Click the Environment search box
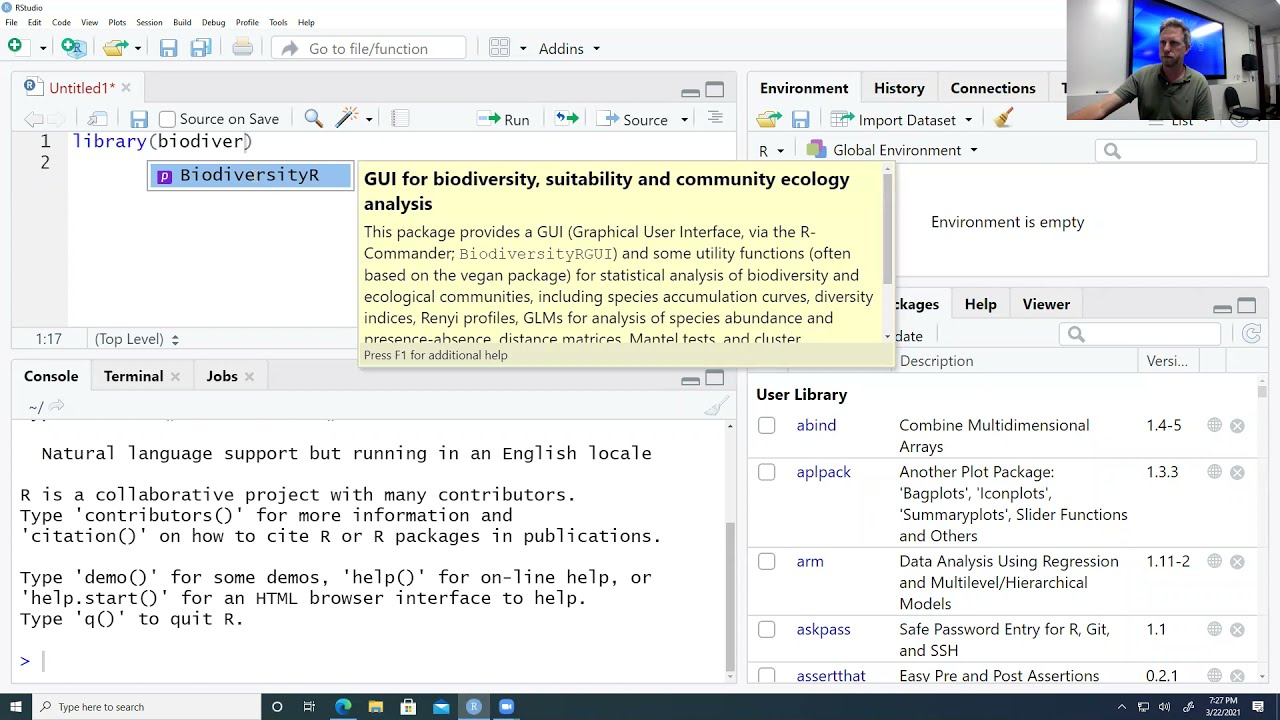Screen dimensions: 1280x720 (1175, 151)
